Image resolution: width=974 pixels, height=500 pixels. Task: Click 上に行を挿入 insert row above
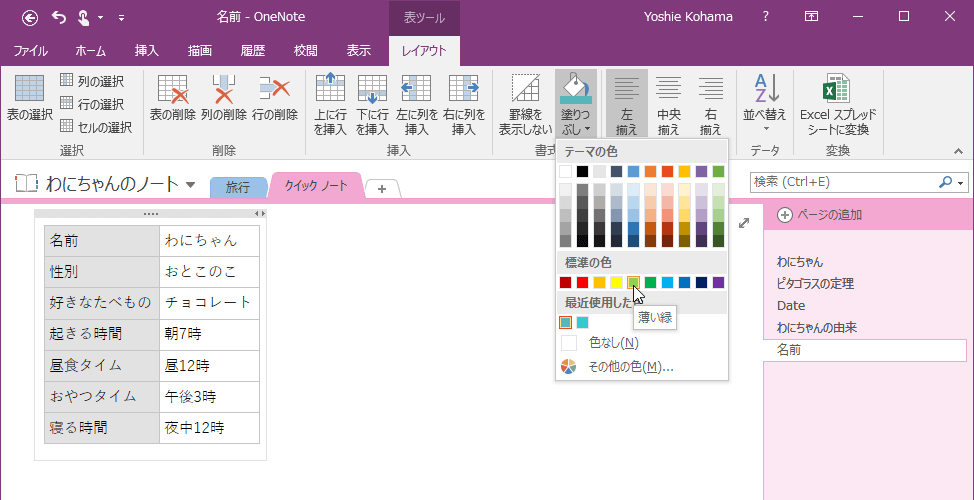click(x=330, y=104)
